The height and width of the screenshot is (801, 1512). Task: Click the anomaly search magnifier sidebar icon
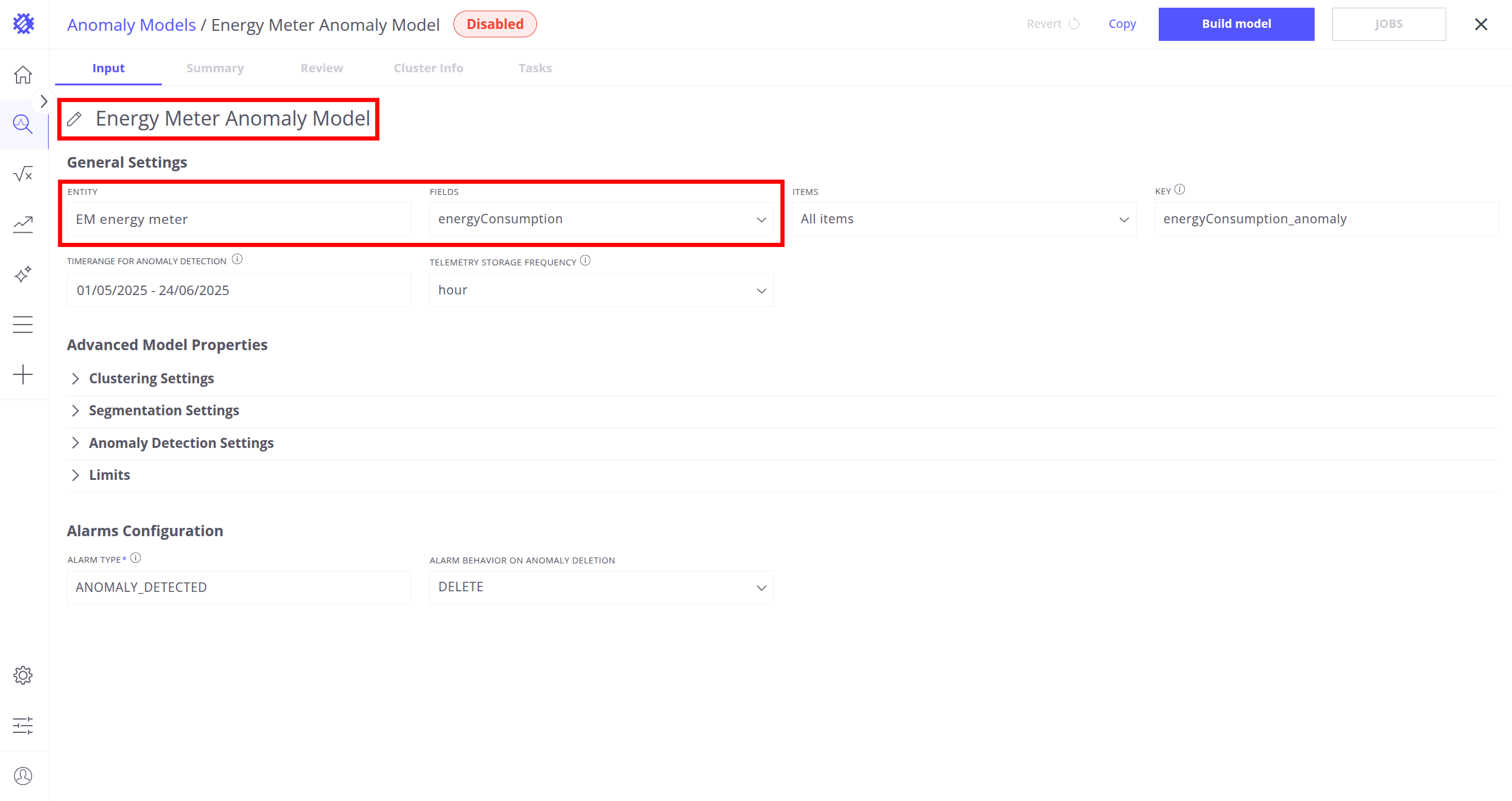[x=23, y=124]
